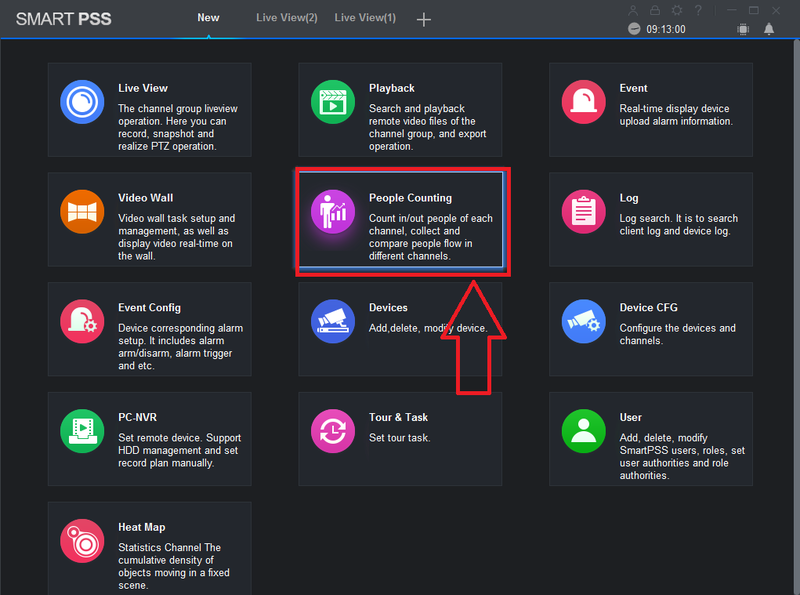Click the Video Wall title text
Image resolution: width=800 pixels, height=595 pixels.
[x=145, y=198]
